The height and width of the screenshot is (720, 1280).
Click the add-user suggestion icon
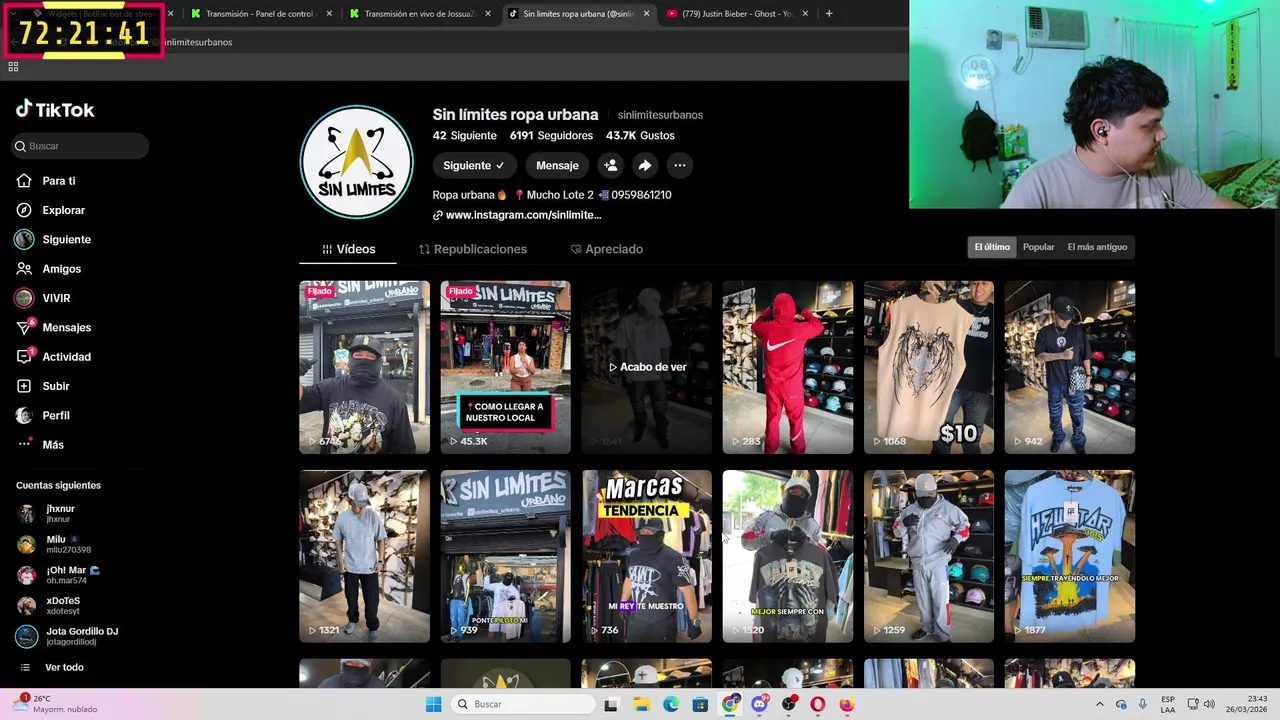(x=611, y=165)
